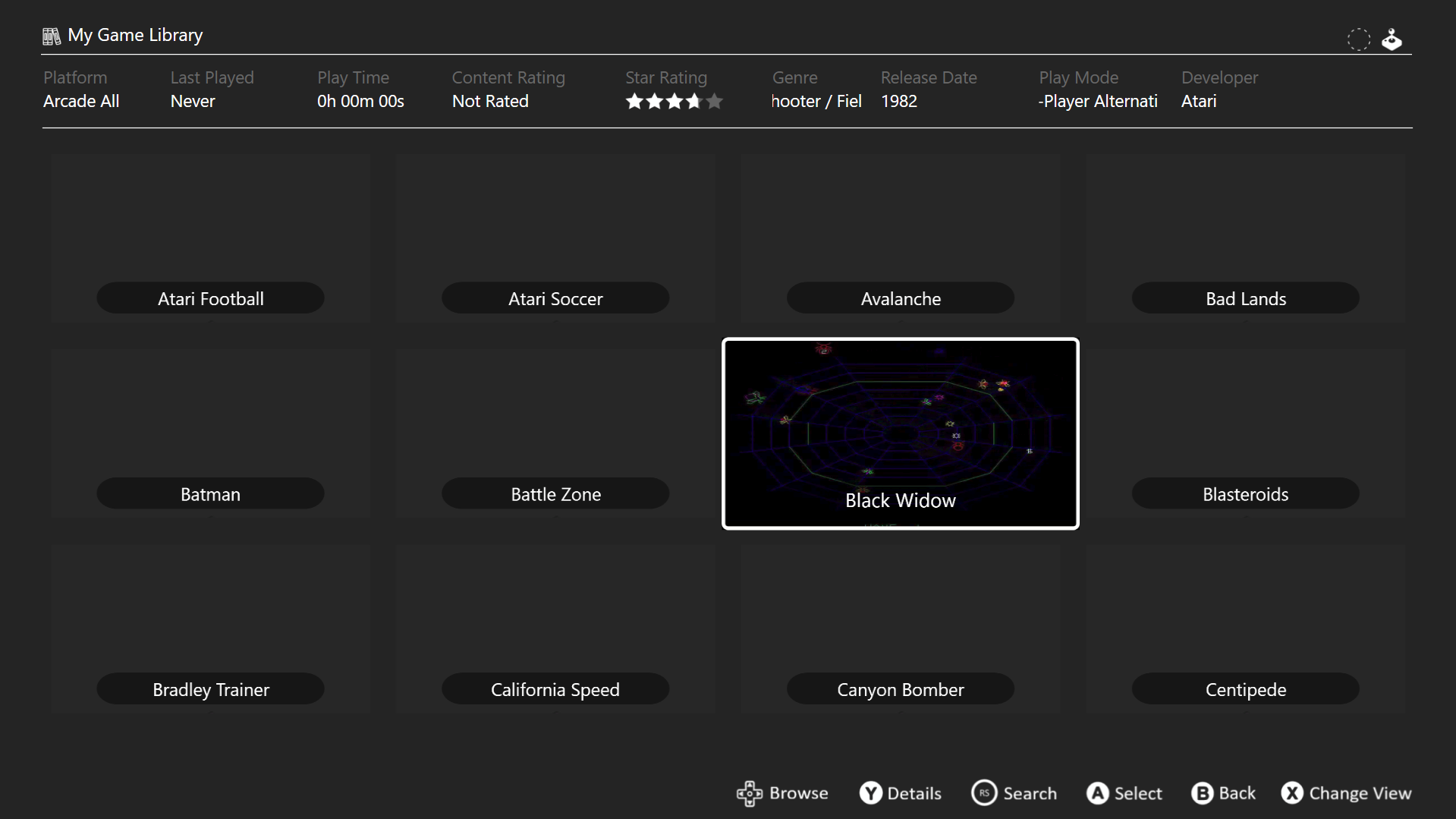Set the star rating stars

[x=674, y=101]
